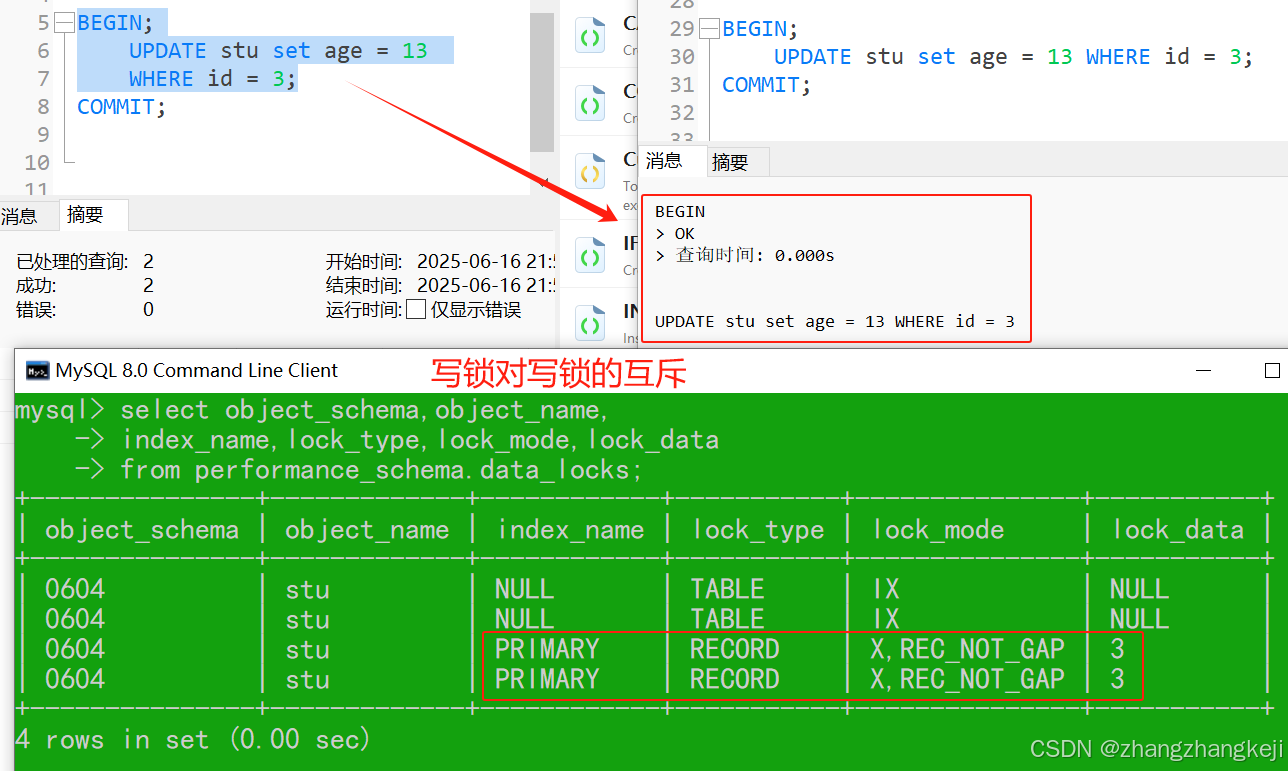This screenshot has width=1288, height=771.
Task: Click the UPDATE statement in the message output
Action: pos(835,321)
